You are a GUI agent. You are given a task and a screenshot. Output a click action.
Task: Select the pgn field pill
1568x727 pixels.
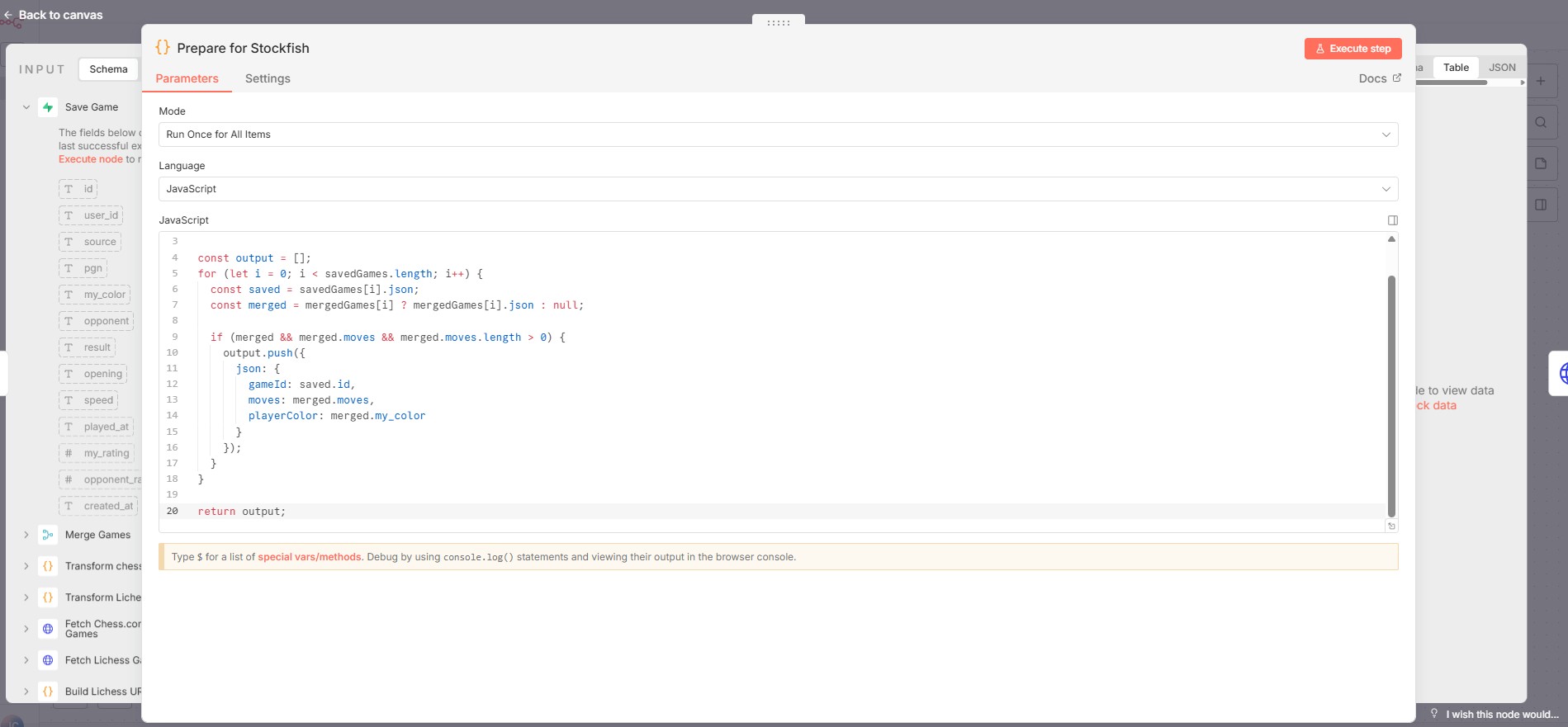pos(83,268)
